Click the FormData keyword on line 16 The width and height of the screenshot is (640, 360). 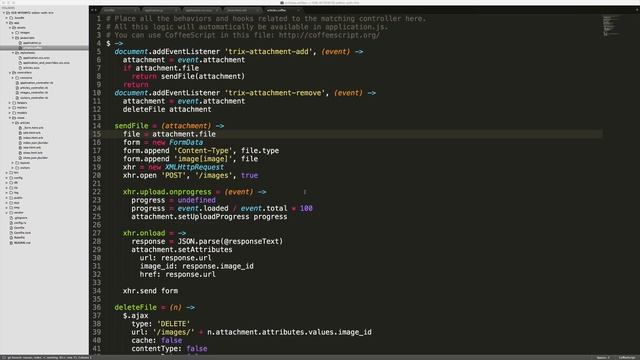[x=186, y=142]
